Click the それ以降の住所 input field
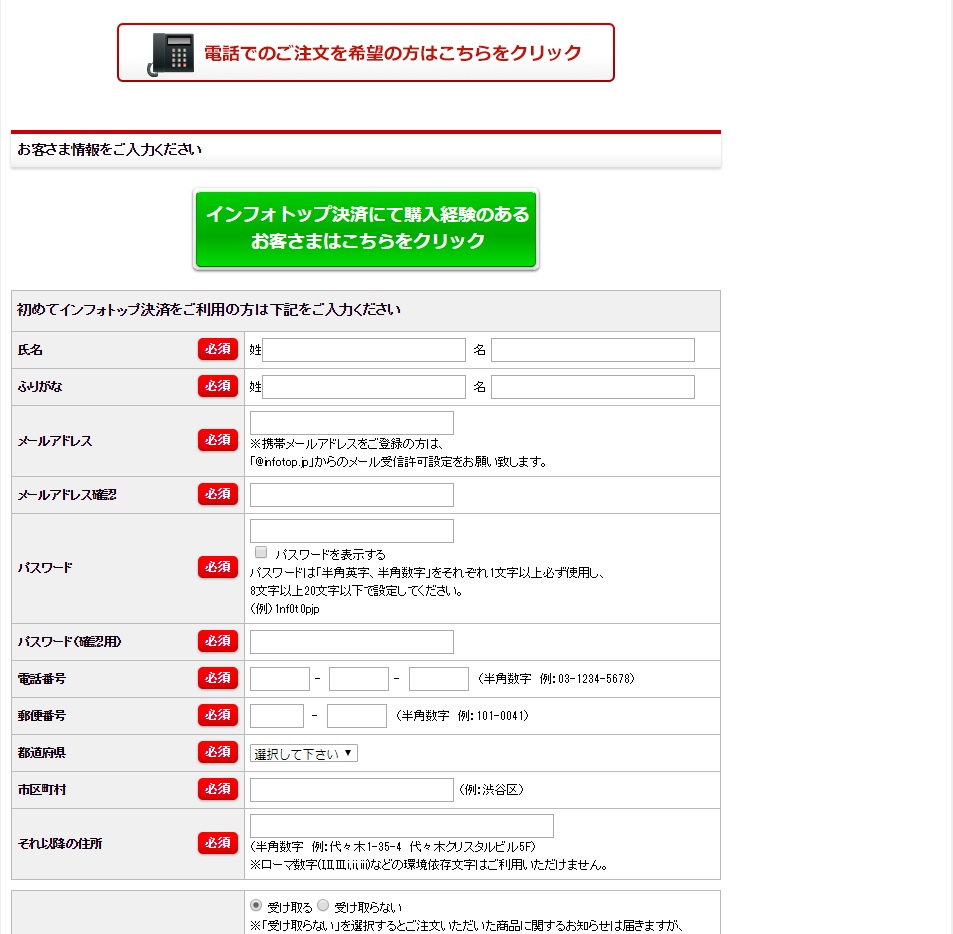 click(402, 826)
